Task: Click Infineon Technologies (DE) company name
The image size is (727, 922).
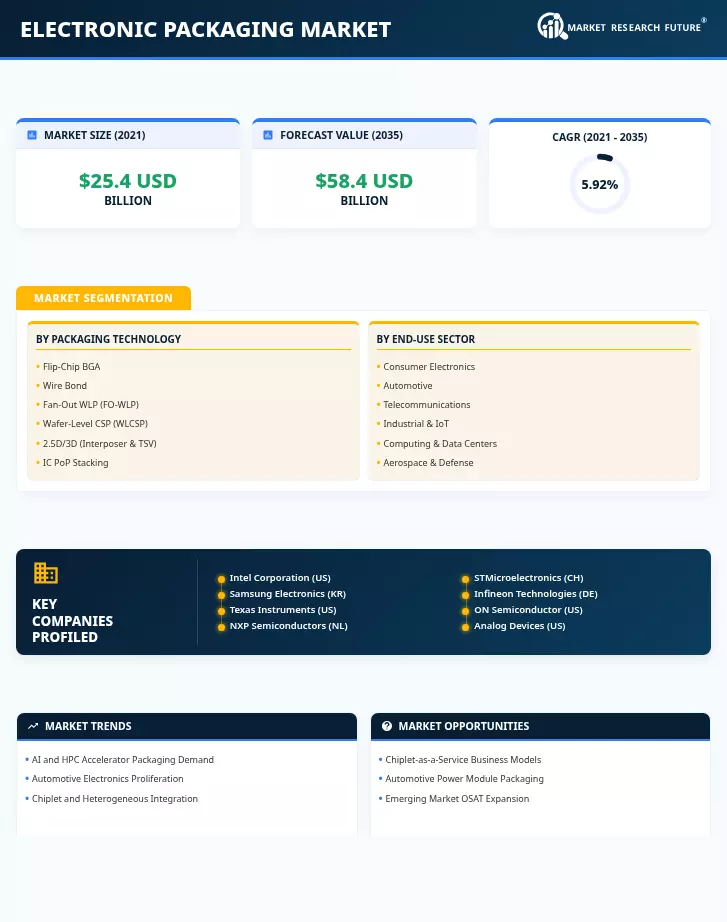Action: pyautogui.click(x=536, y=594)
